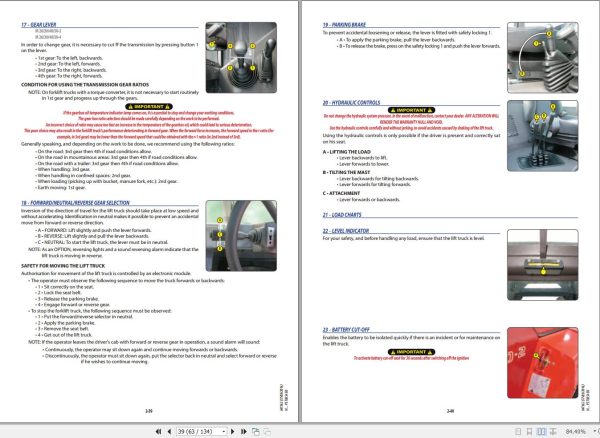Click 'B - TILTING THE MAST' text

[x=346, y=173]
